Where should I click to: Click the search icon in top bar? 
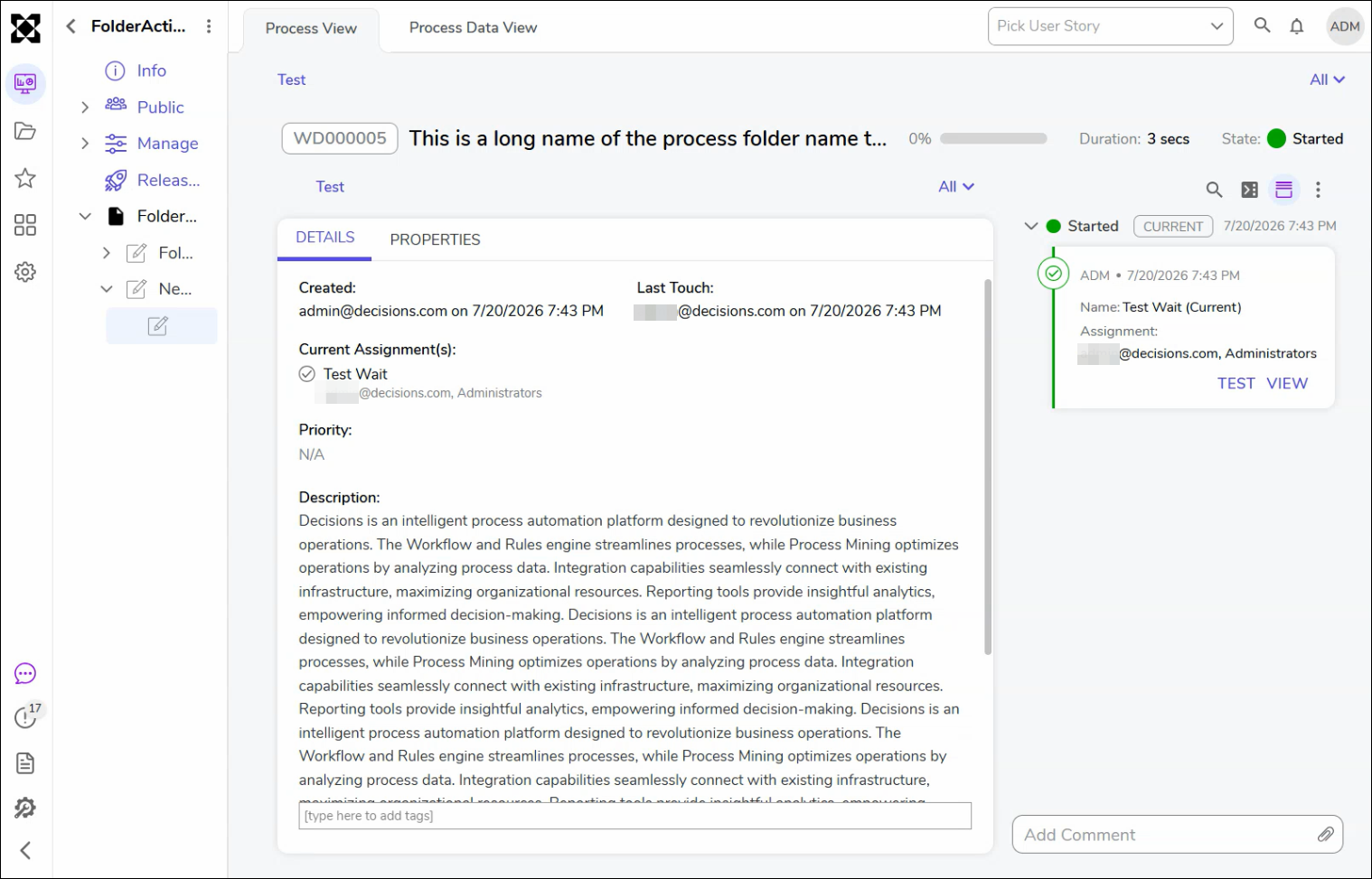pos(1263,26)
